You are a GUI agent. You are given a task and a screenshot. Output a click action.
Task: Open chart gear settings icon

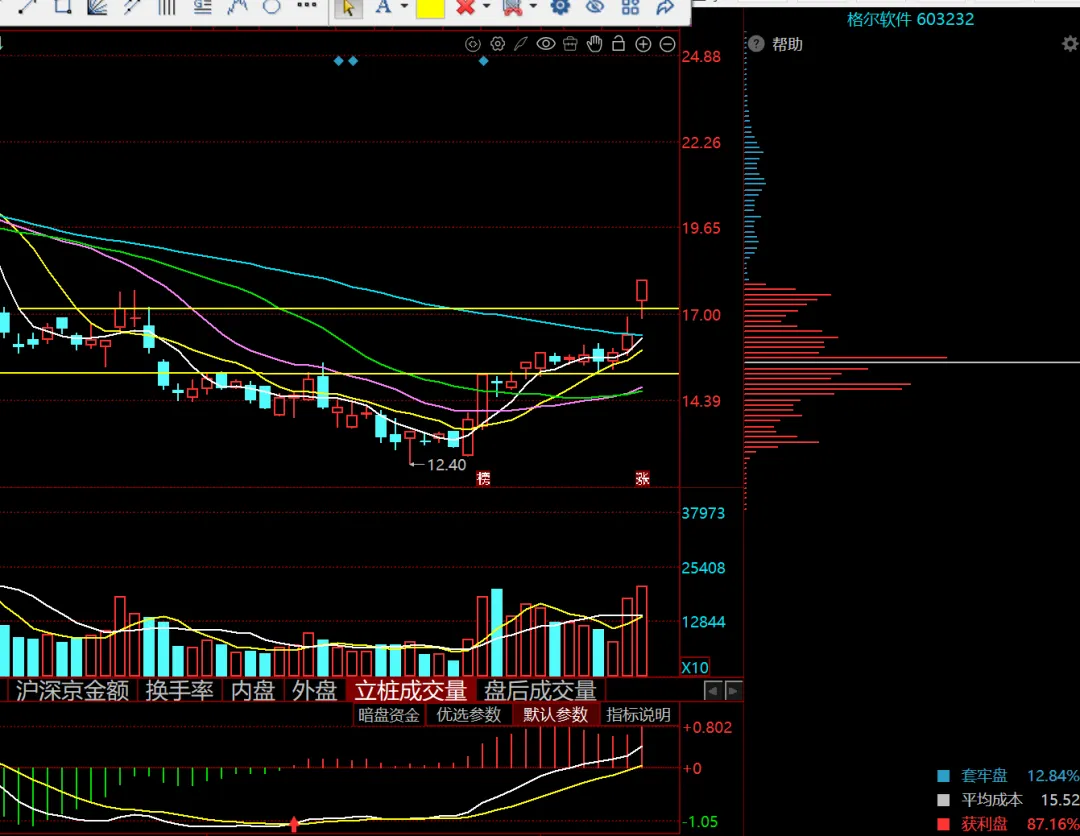(497, 44)
